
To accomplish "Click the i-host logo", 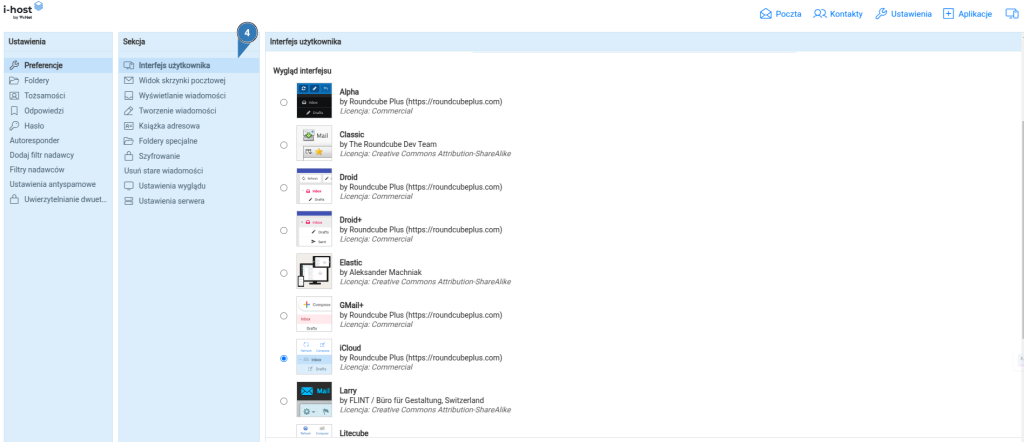I will point(24,10).
